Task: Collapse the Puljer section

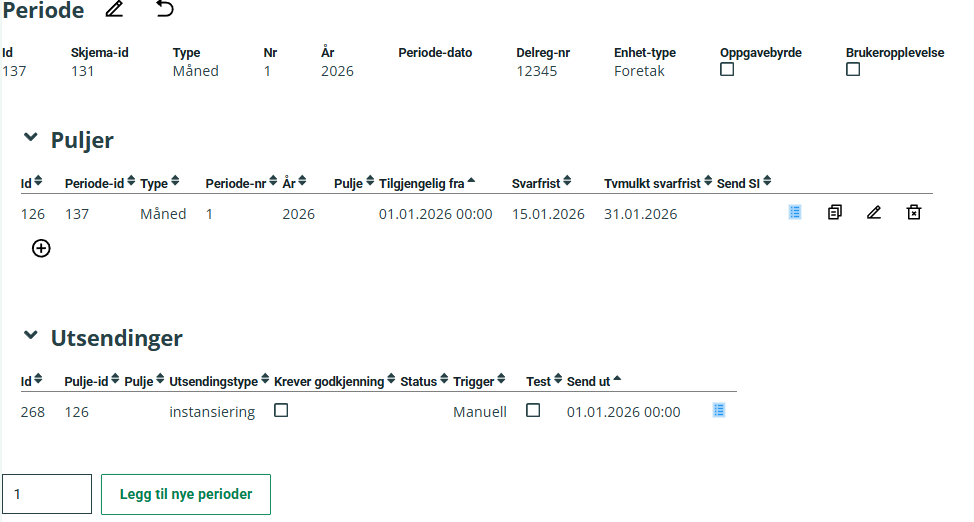Action: point(30,138)
